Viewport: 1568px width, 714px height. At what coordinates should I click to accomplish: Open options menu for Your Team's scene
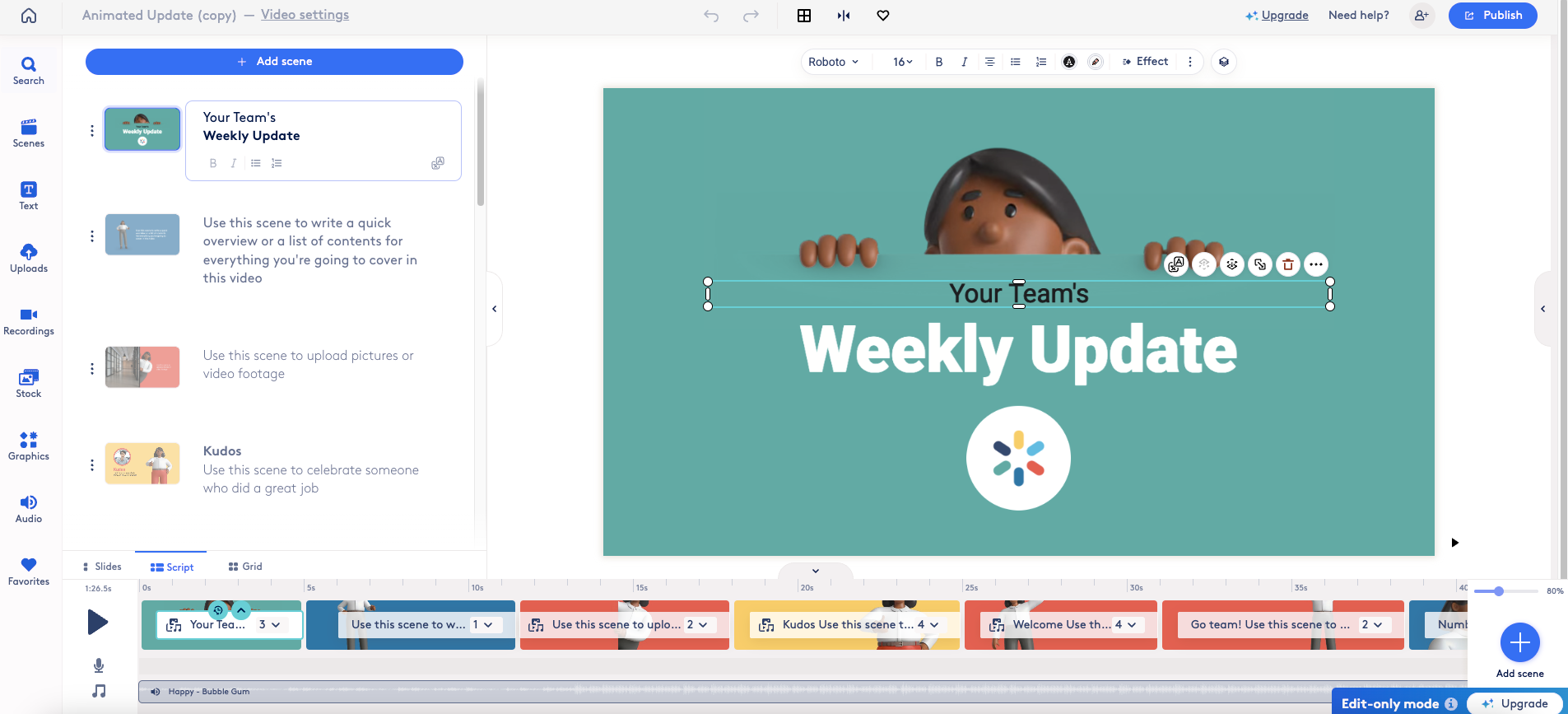92,131
